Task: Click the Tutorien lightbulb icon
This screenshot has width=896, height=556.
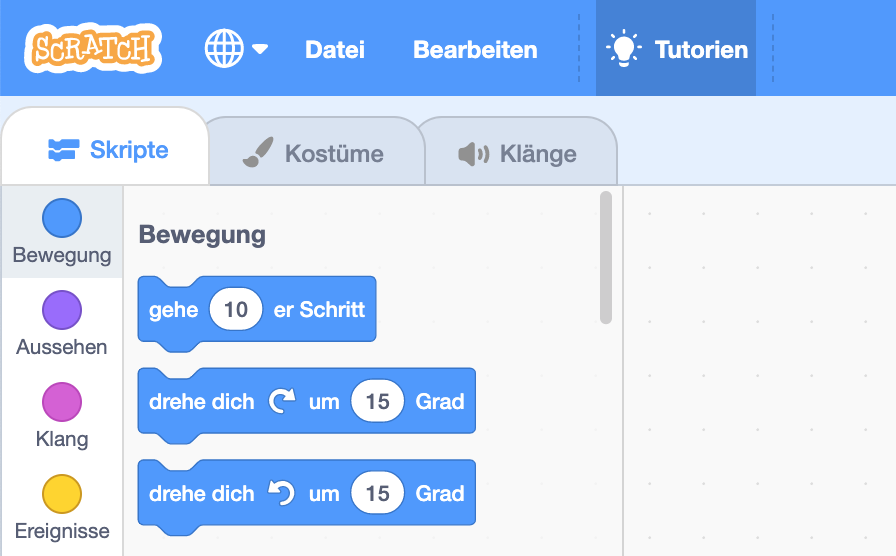Action: coord(624,48)
